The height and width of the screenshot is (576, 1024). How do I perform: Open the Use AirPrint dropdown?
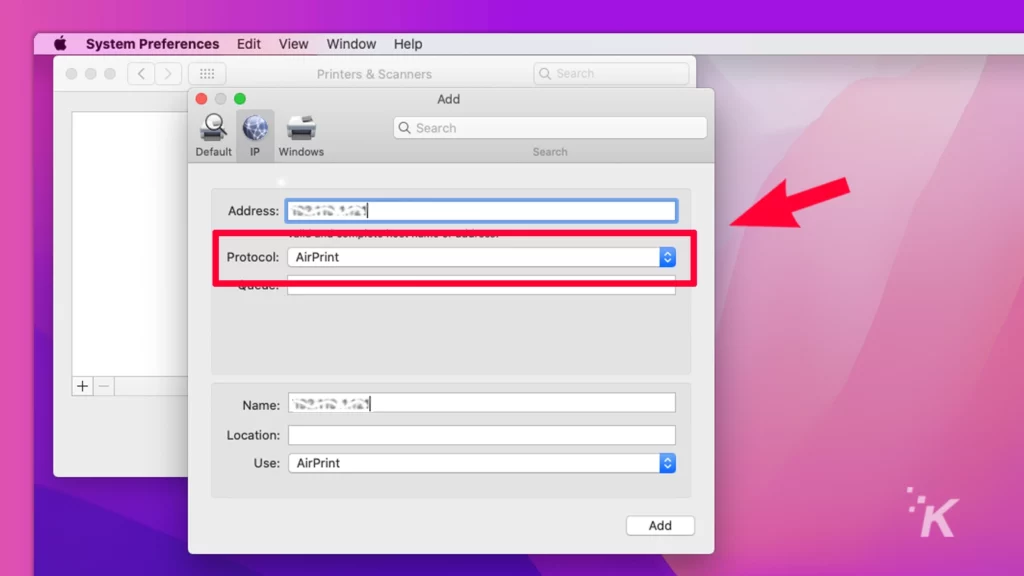tap(482, 463)
